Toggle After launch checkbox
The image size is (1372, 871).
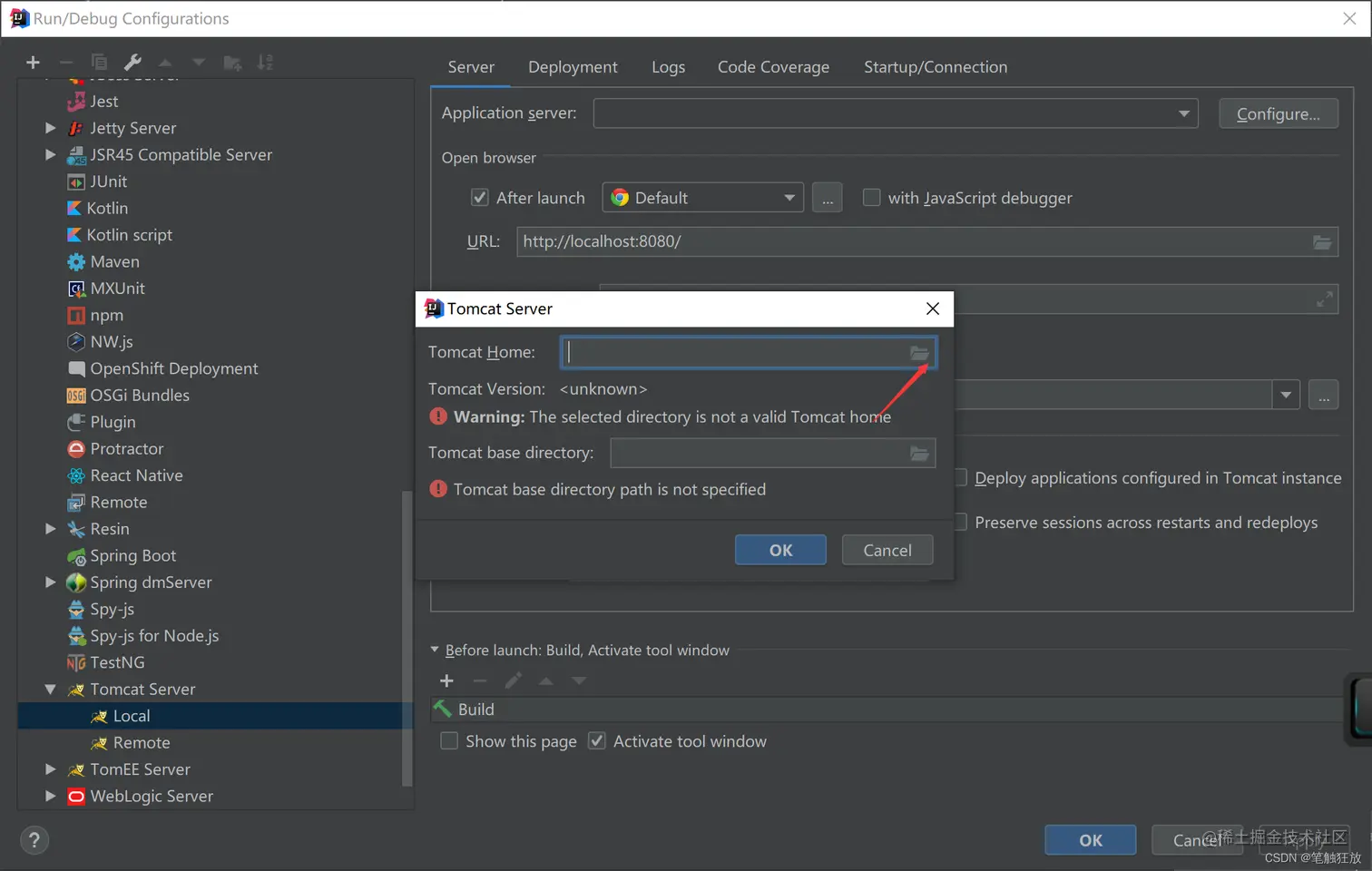(x=480, y=198)
